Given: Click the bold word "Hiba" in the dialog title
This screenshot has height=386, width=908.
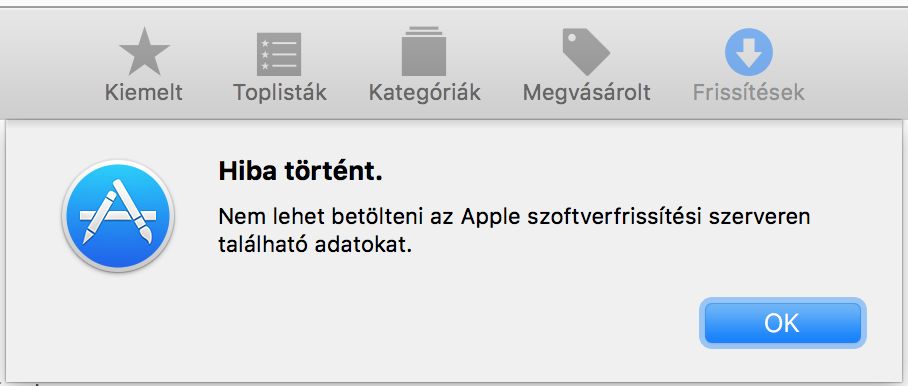Looking at the screenshot, I should [x=243, y=172].
